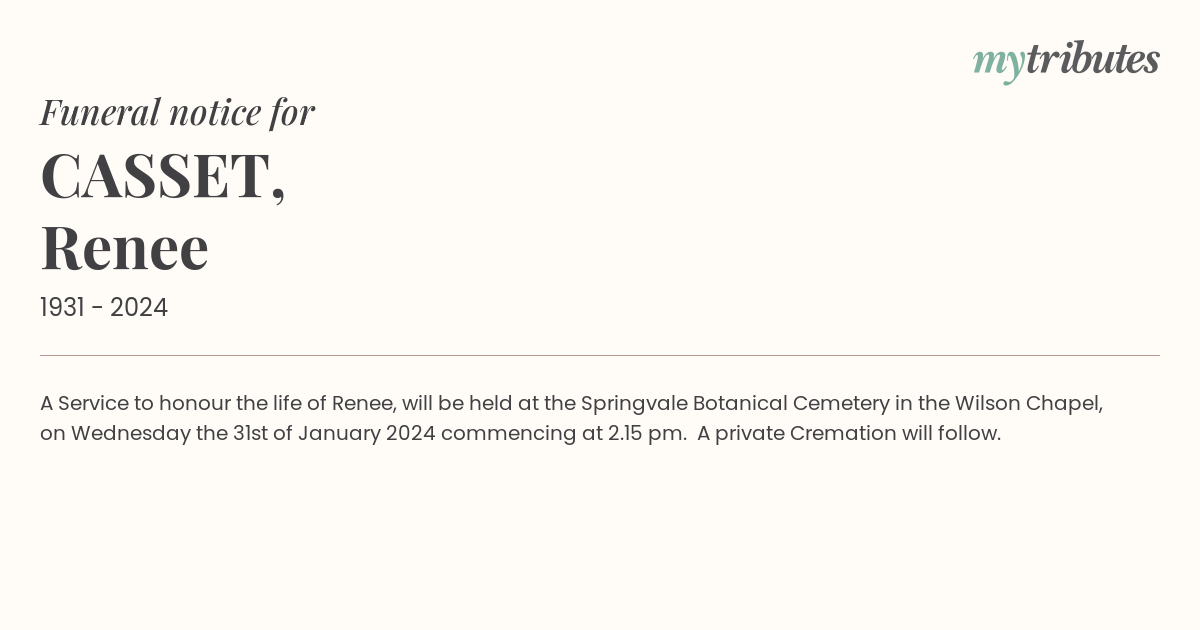The image size is (1200, 630).
Task: Click the "2.15 pm" start time
Action: click(646, 434)
